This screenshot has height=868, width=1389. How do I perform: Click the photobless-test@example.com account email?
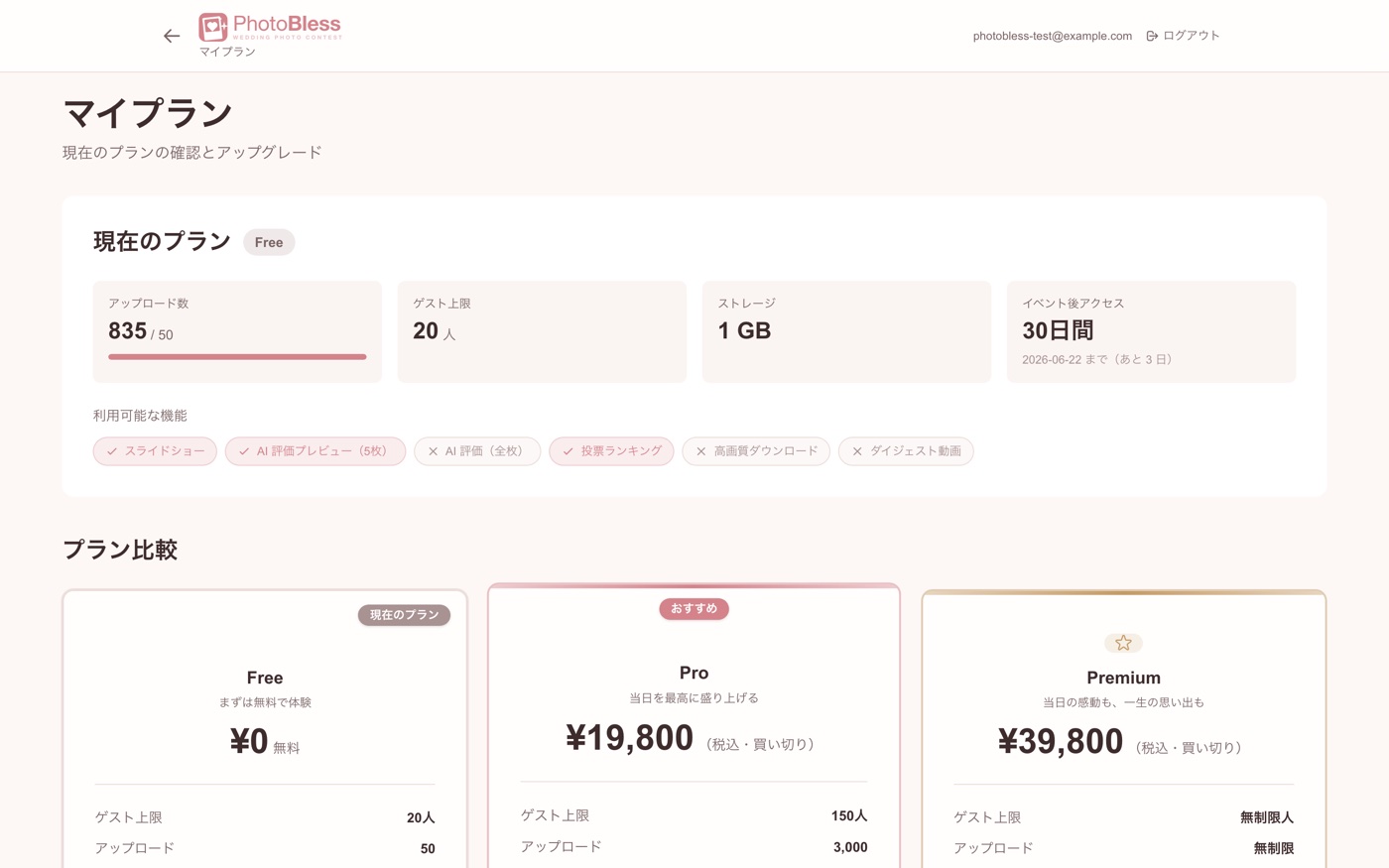coord(1053,36)
